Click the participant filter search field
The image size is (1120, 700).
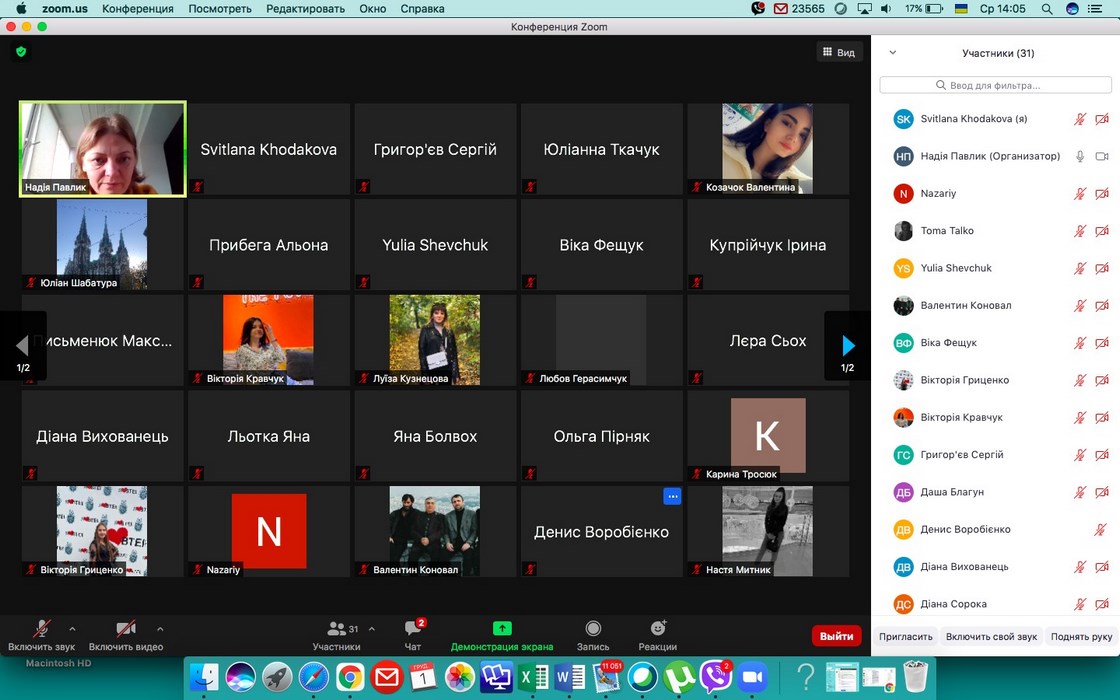coord(995,85)
